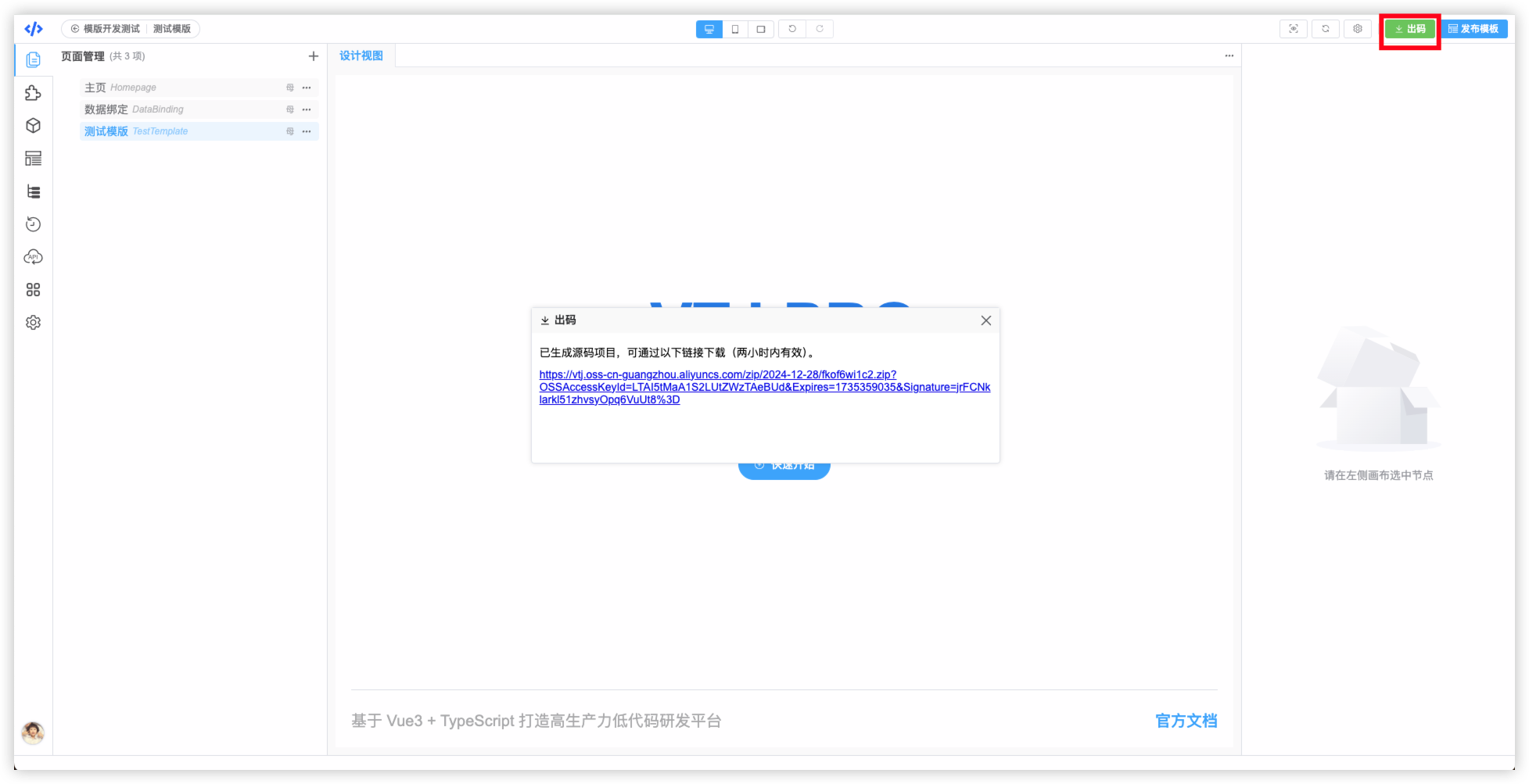This screenshot has width=1529, height=784.
Task: Click the VTJ code logo icon
Action: click(x=33, y=29)
